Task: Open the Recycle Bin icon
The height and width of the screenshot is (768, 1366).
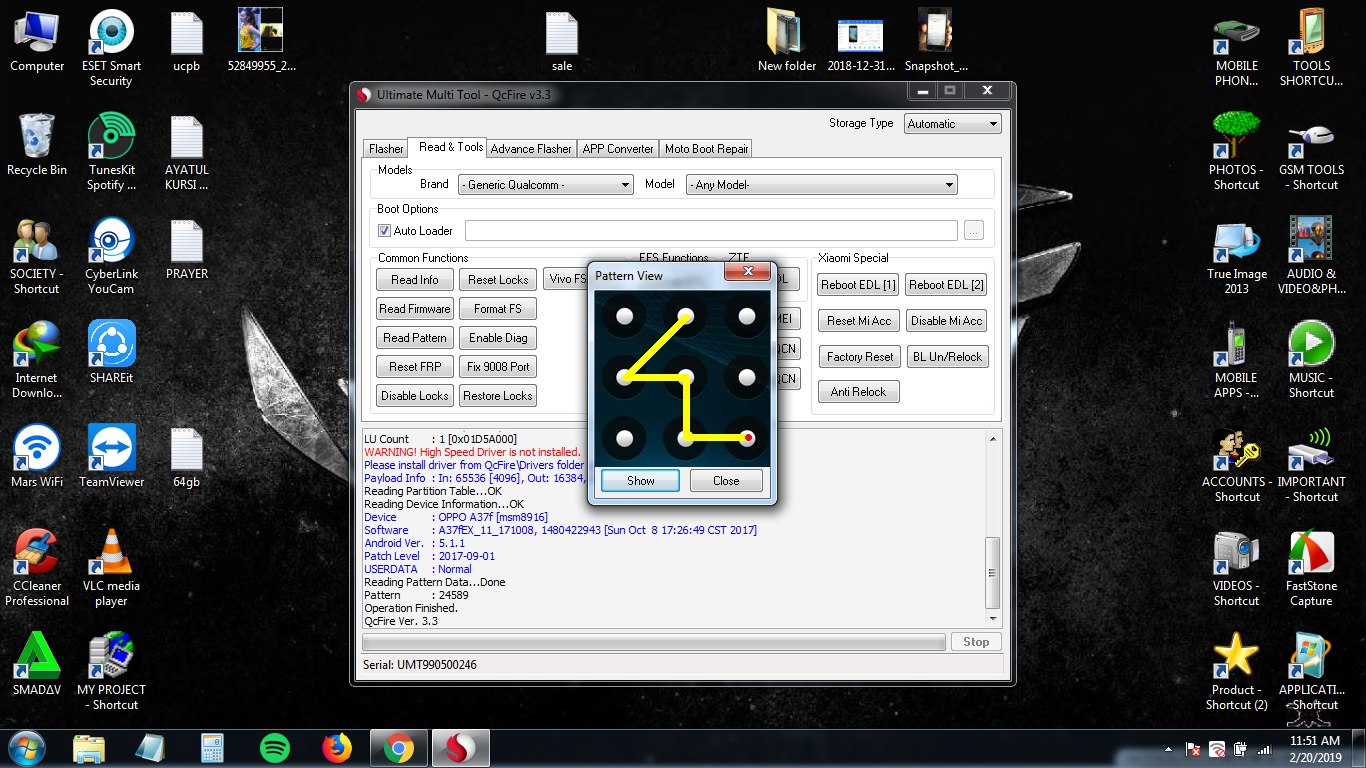Action: click(x=37, y=145)
